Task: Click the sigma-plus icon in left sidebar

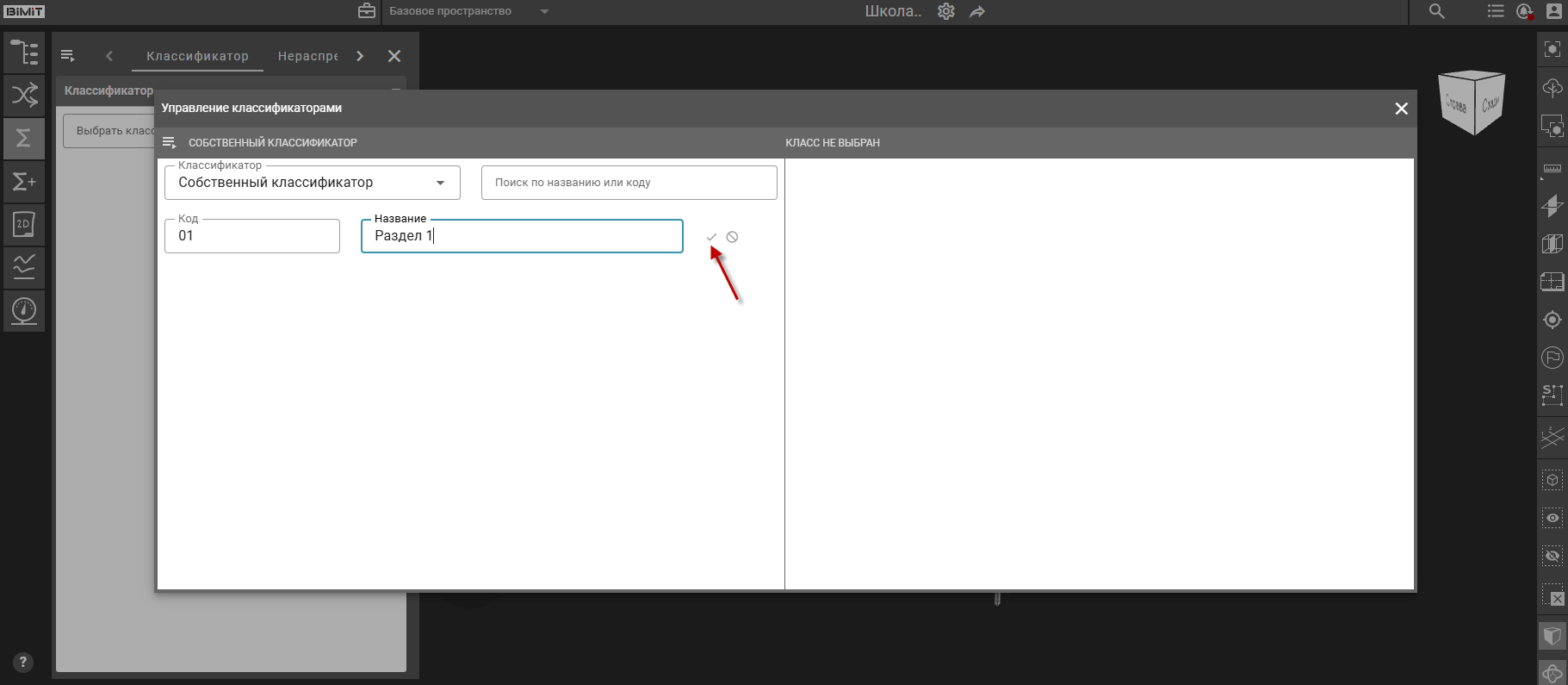Action: [24, 182]
